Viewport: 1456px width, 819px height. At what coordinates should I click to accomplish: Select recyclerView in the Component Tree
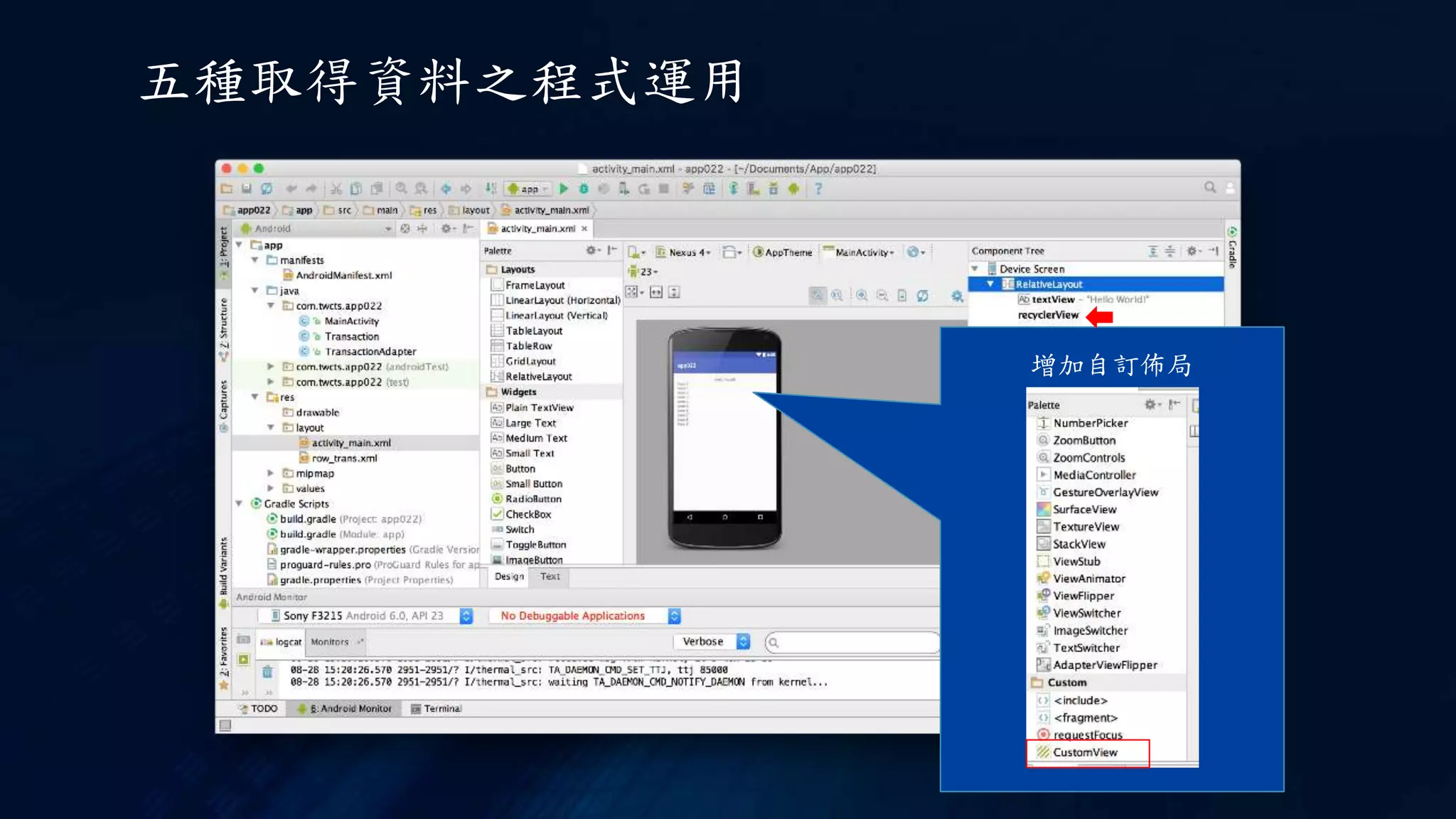1048,315
